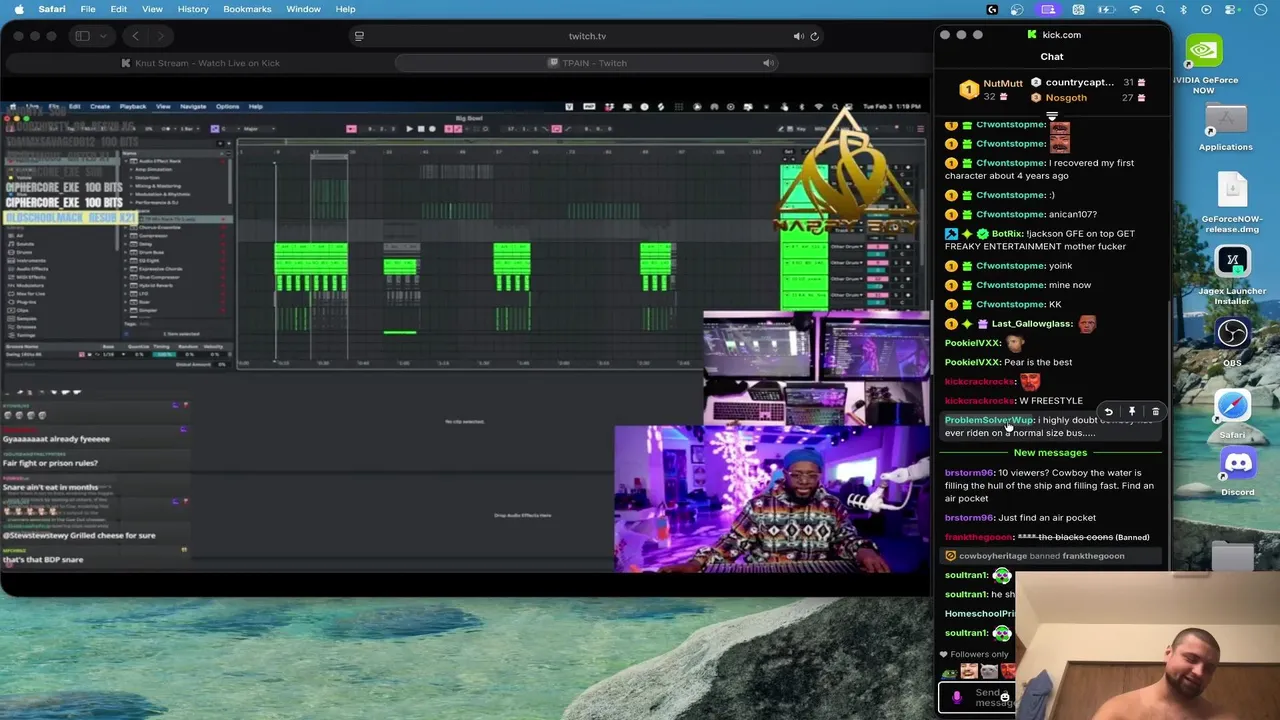Open the Window menu
Image resolution: width=1280 pixels, height=720 pixels.
click(303, 9)
